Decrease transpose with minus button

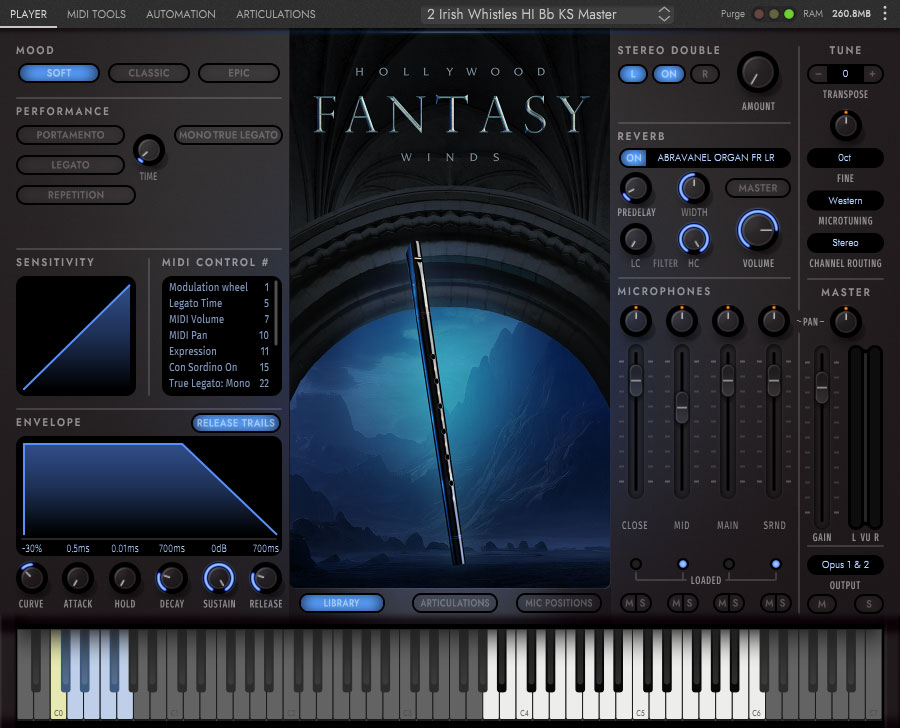click(818, 73)
